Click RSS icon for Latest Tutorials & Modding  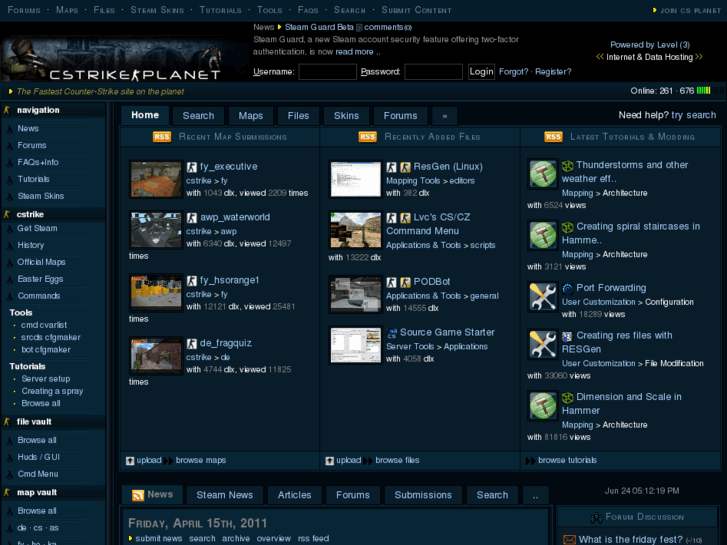(553, 137)
